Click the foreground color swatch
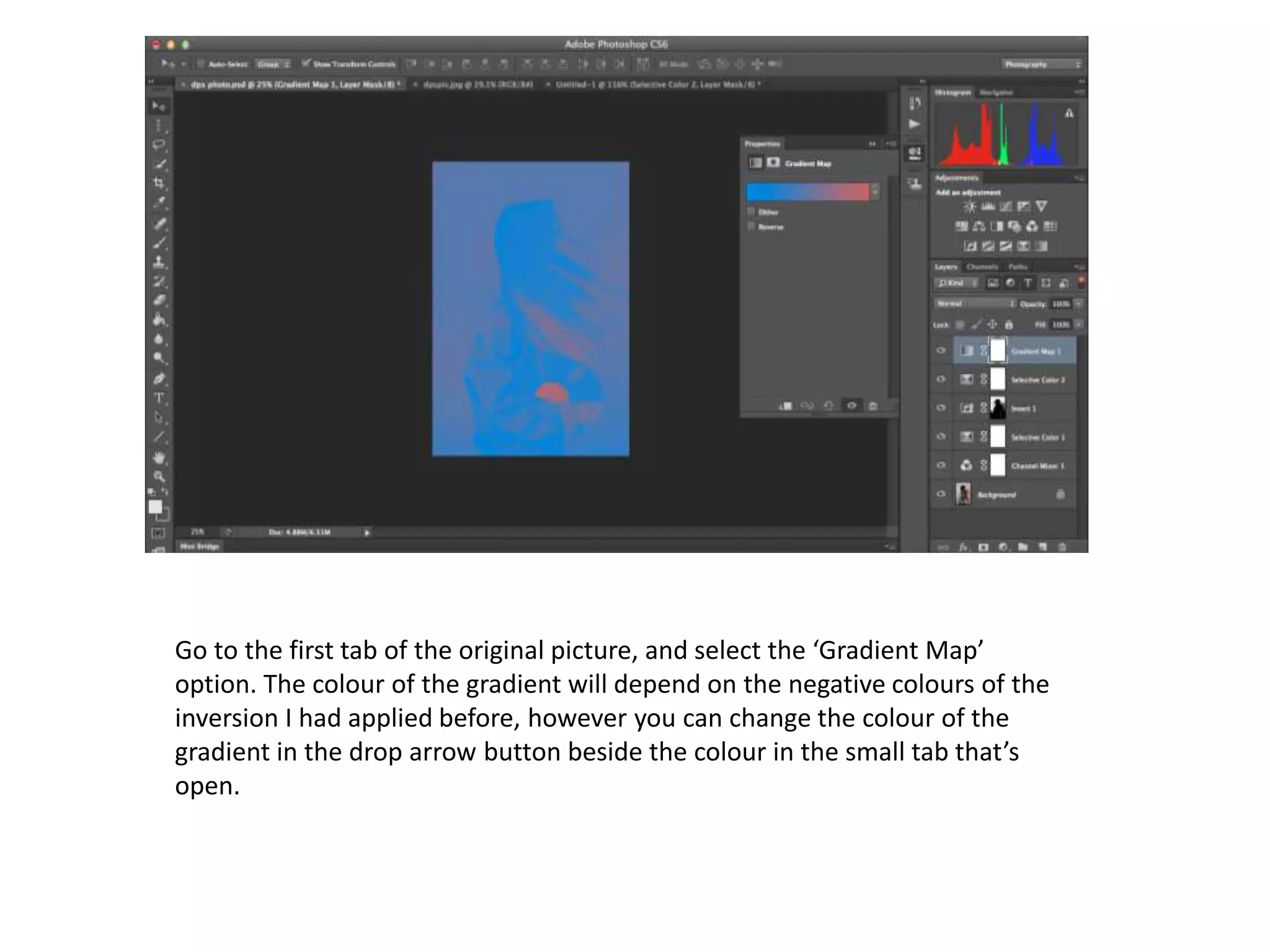 pyautogui.click(x=155, y=507)
